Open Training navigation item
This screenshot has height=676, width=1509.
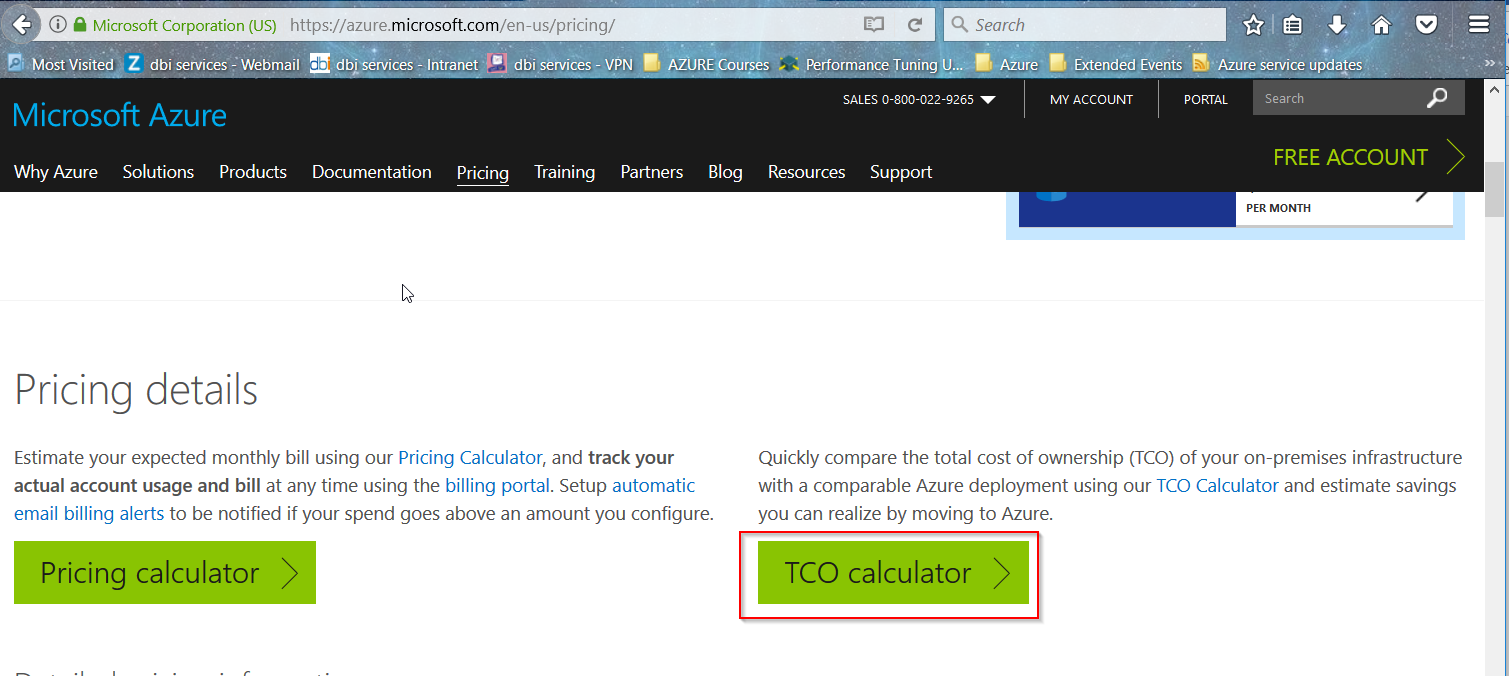pyautogui.click(x=564, y=172)
